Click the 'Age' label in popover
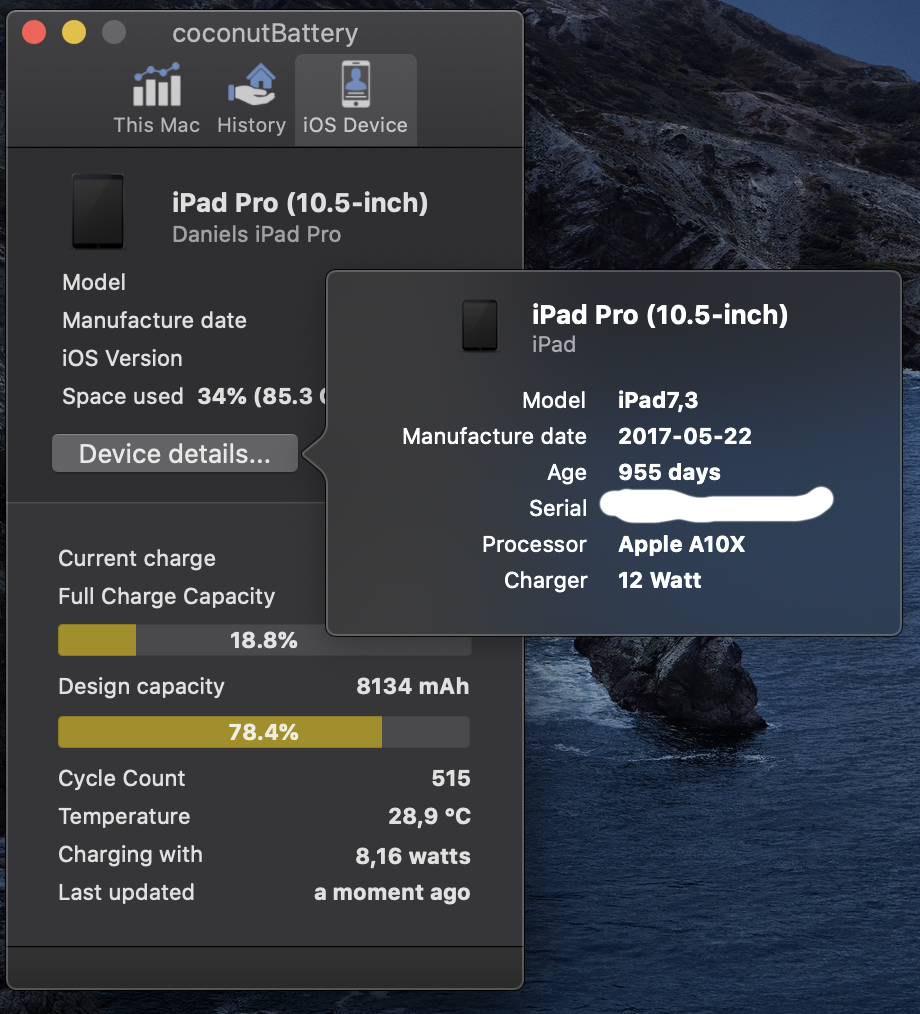Screen dimensions: 920x1014 point(567,473)
